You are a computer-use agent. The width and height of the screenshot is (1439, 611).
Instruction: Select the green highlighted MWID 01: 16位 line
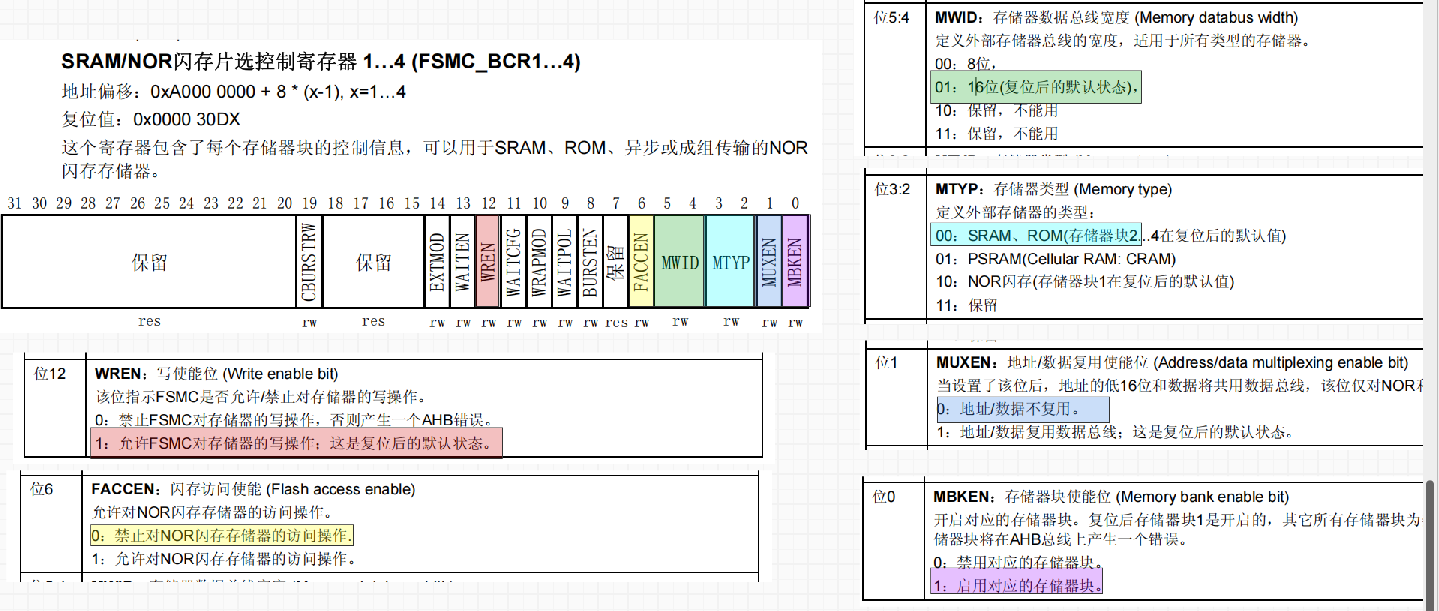coord(1037,87)
